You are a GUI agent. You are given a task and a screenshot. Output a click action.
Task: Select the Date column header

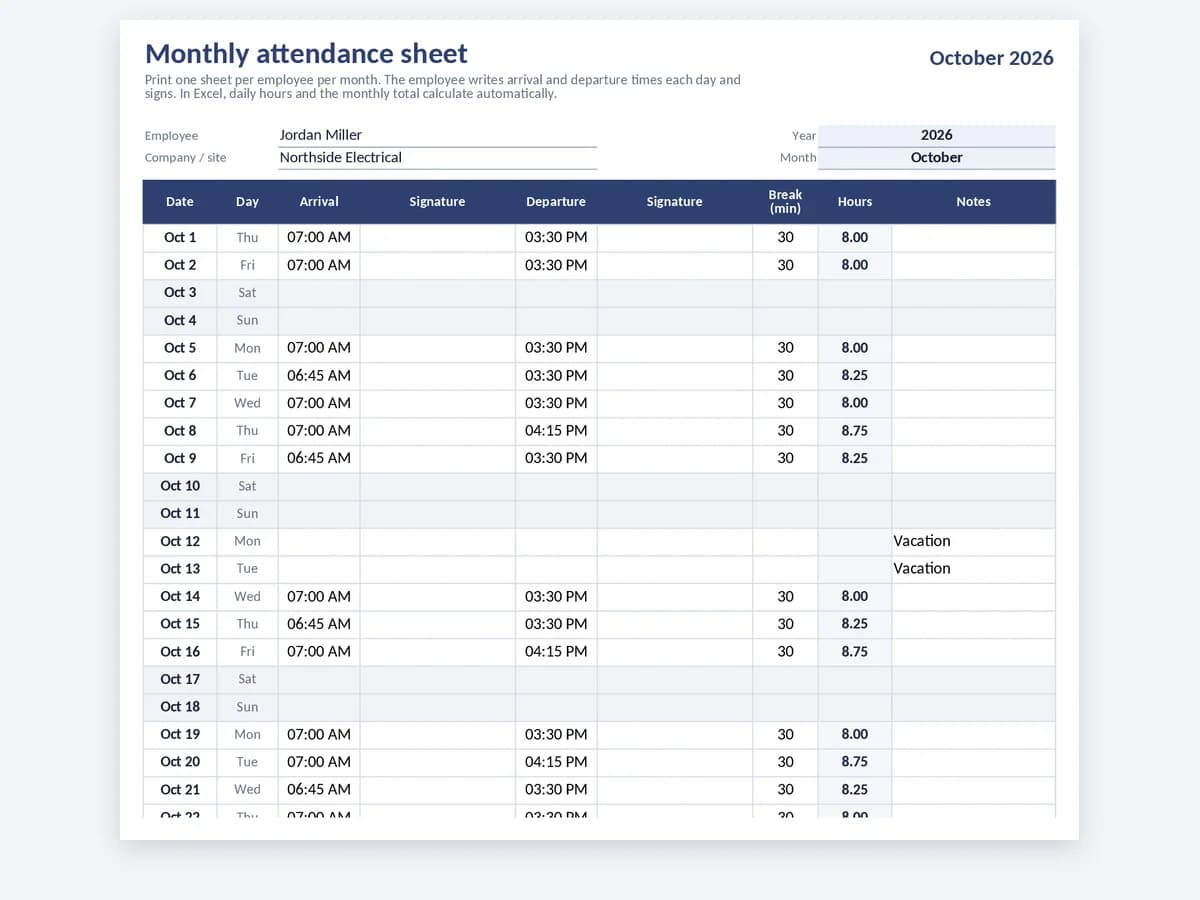pyautogui.click(x=180, y=202)
